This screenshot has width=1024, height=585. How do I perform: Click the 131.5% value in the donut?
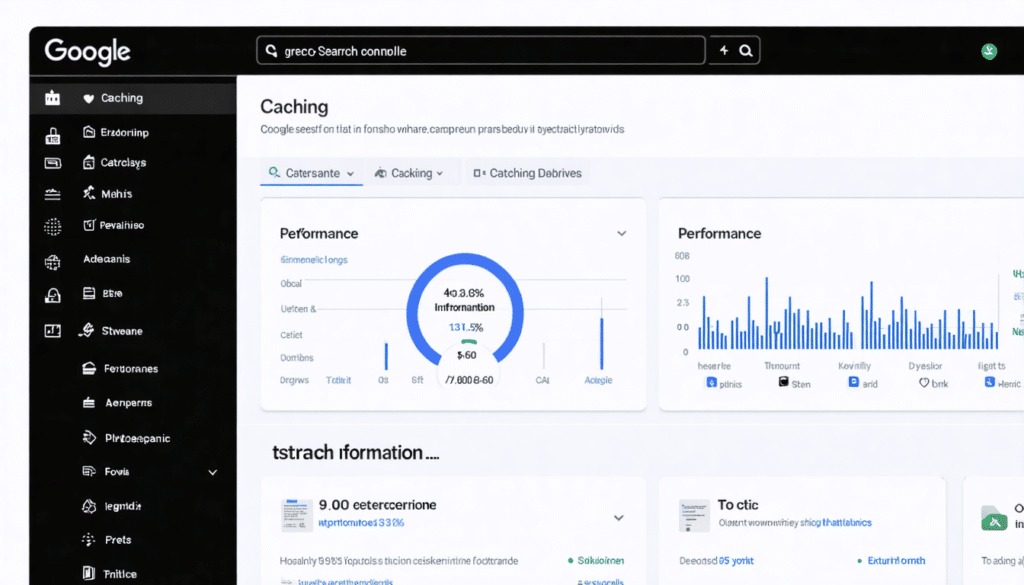pyautogui.click(x=466, y=327)
